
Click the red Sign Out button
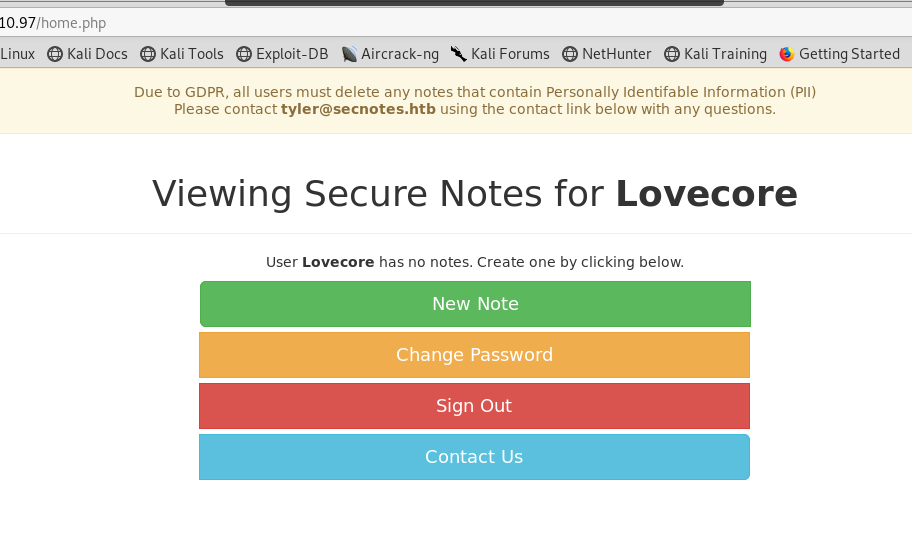[474, 406]
